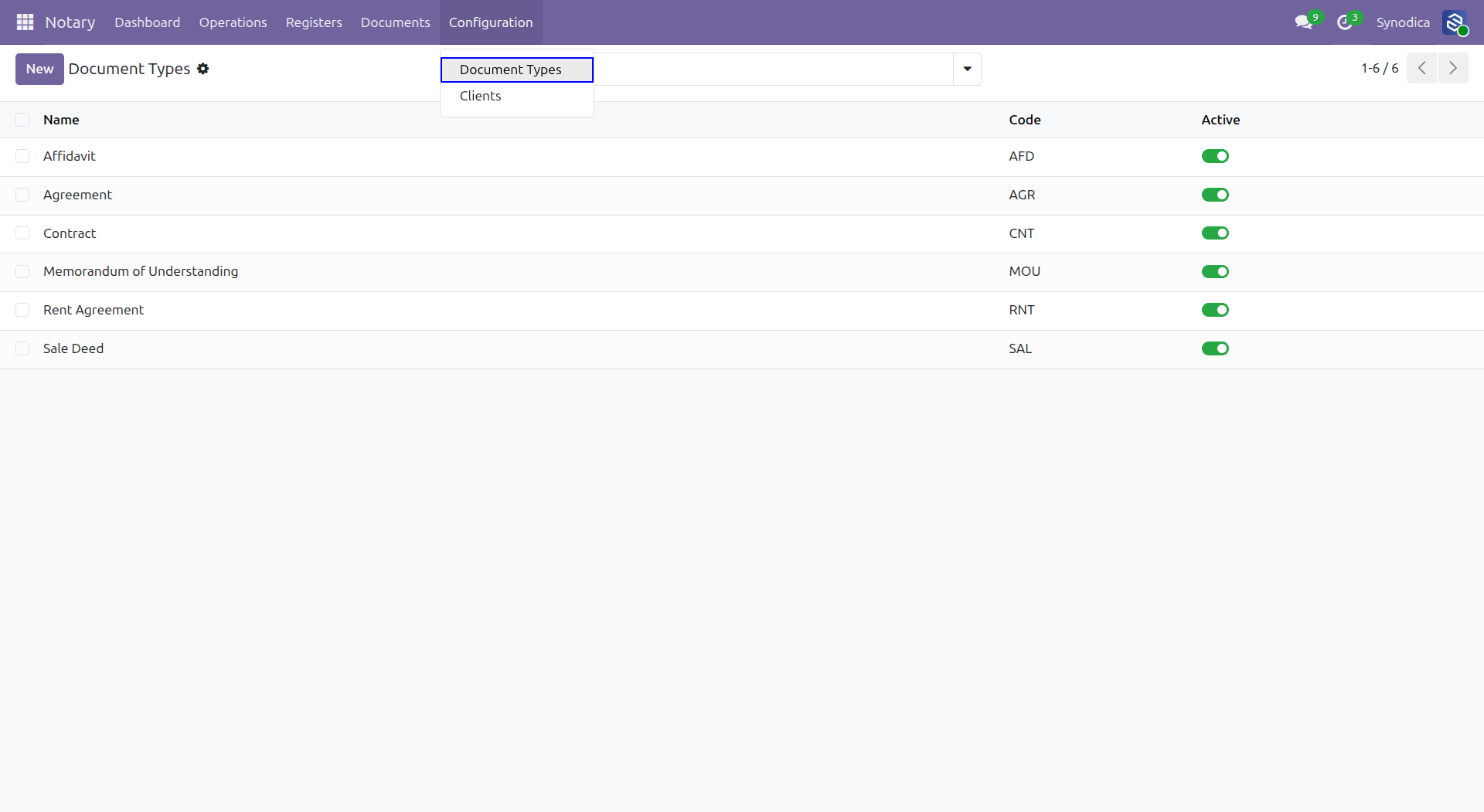
Task: Go to the next page arrow
Action: click(1453, 68)
